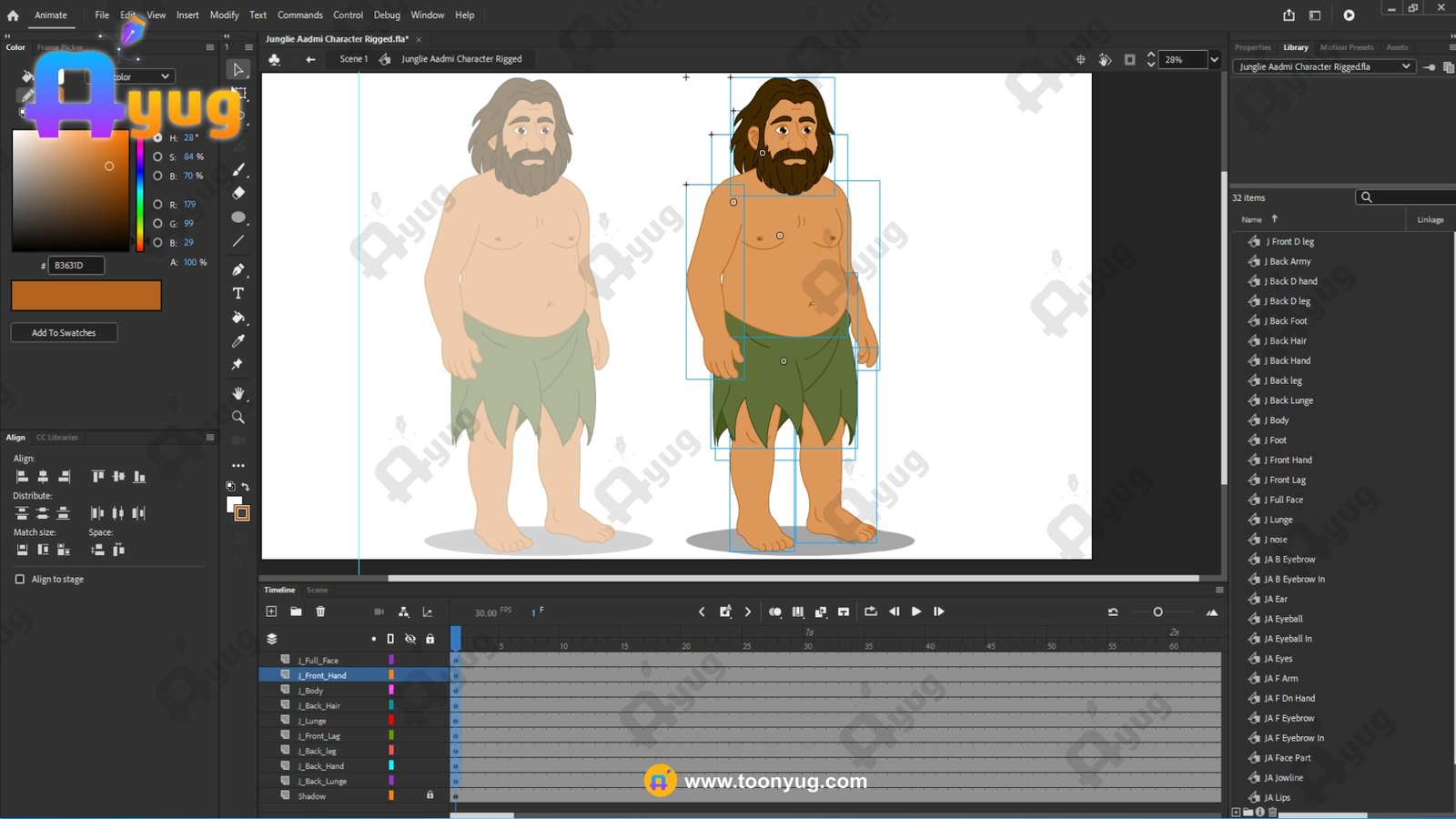Go back to Scene 1

pos(353,59)
